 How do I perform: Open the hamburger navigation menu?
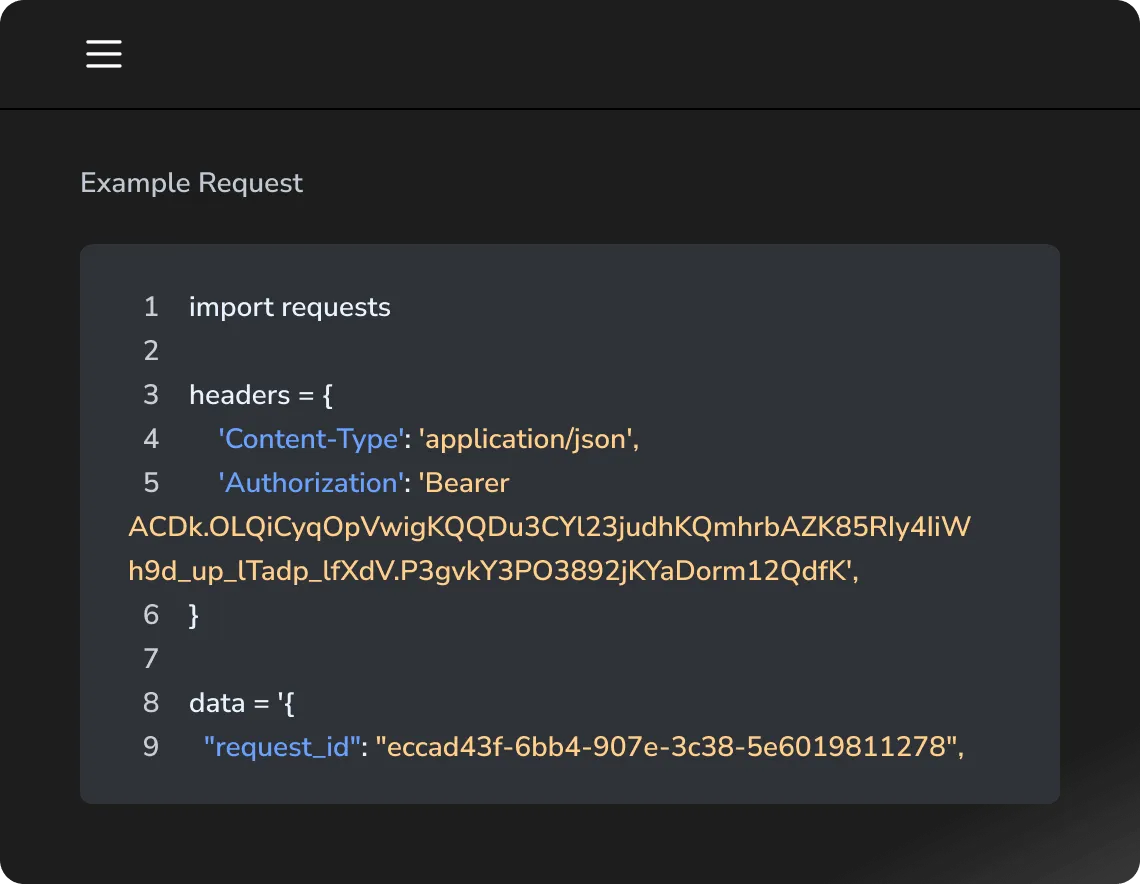tap(104, 53)
